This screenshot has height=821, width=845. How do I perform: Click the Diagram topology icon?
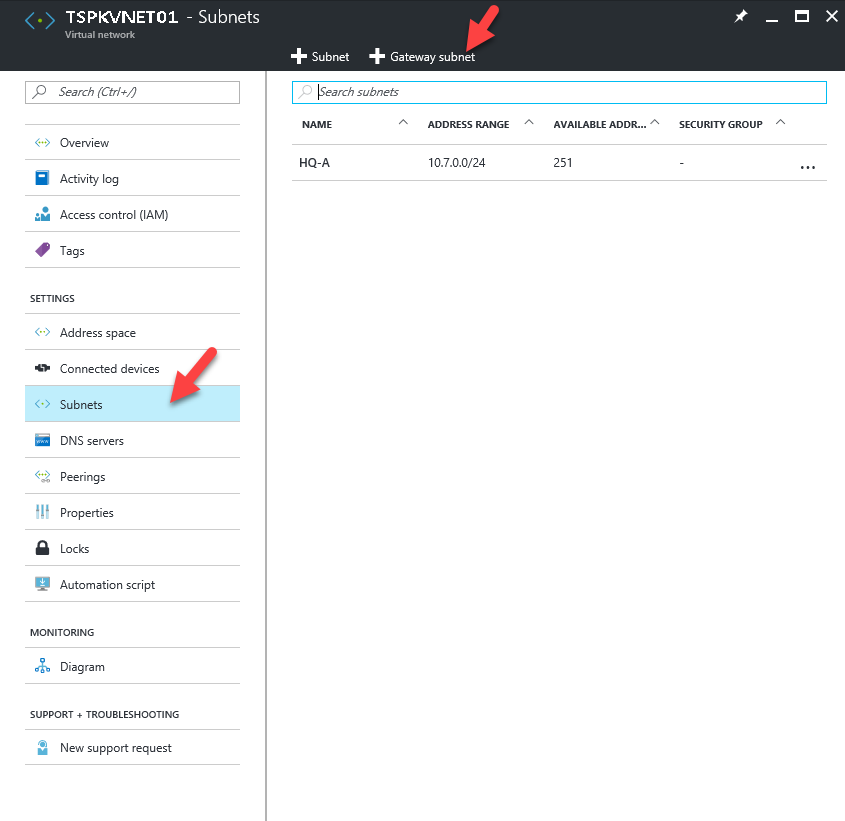point(43,666)
